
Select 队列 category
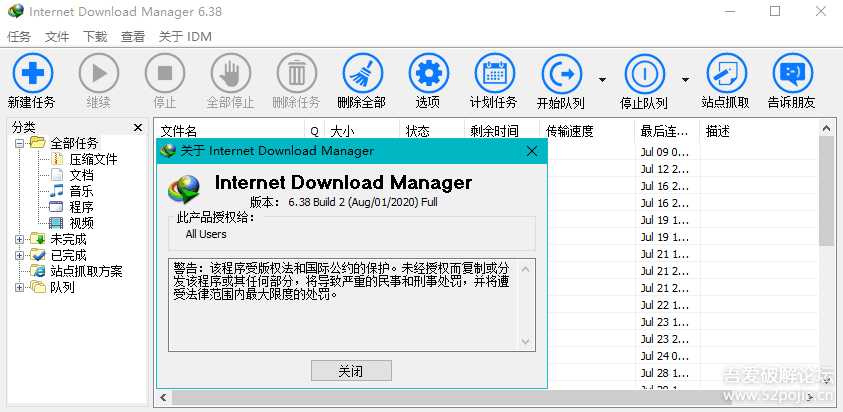point(62,287)
